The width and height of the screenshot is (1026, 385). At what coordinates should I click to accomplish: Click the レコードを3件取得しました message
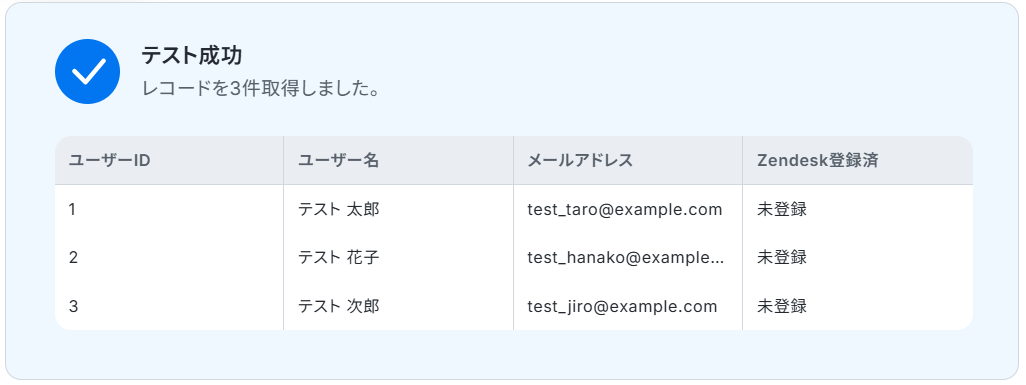tap(261, 88)
